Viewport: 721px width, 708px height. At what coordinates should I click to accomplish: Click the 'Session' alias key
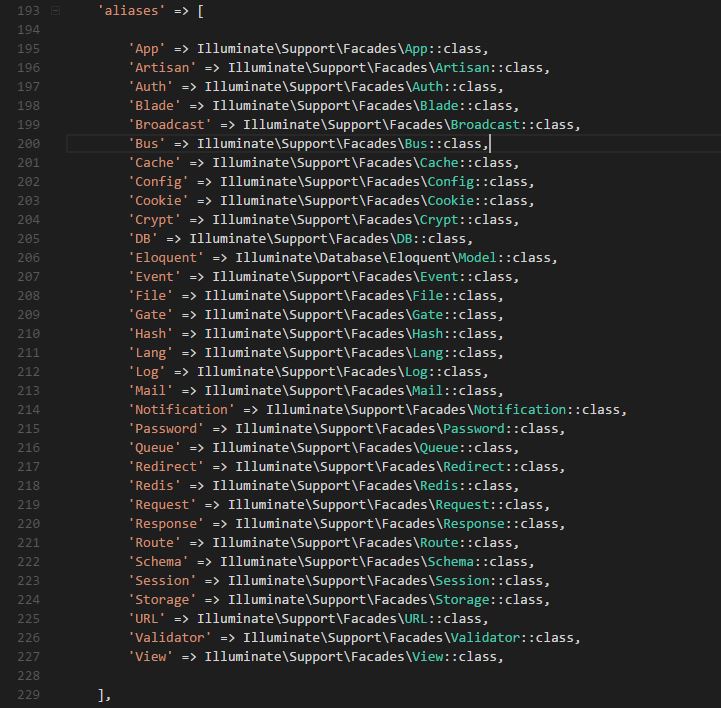[162, 581]
